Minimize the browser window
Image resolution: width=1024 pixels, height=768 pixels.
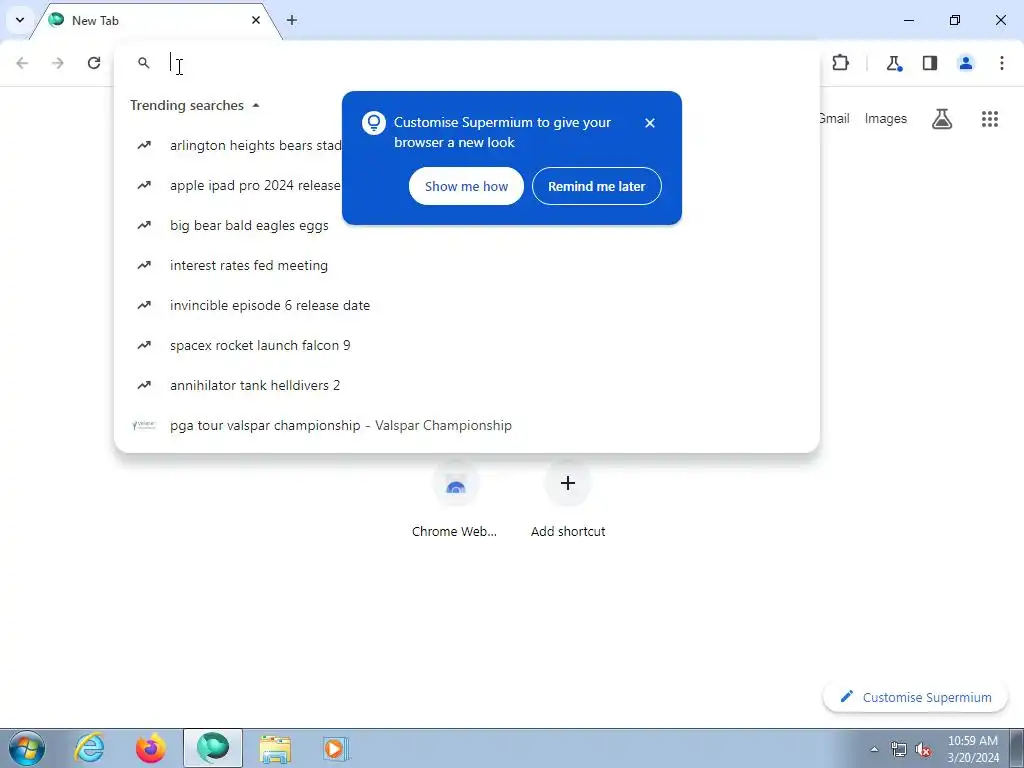pos(908,20)
